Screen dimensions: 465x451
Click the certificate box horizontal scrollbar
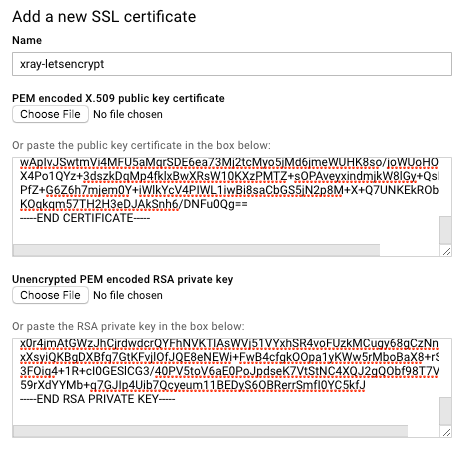click(196, 250)
